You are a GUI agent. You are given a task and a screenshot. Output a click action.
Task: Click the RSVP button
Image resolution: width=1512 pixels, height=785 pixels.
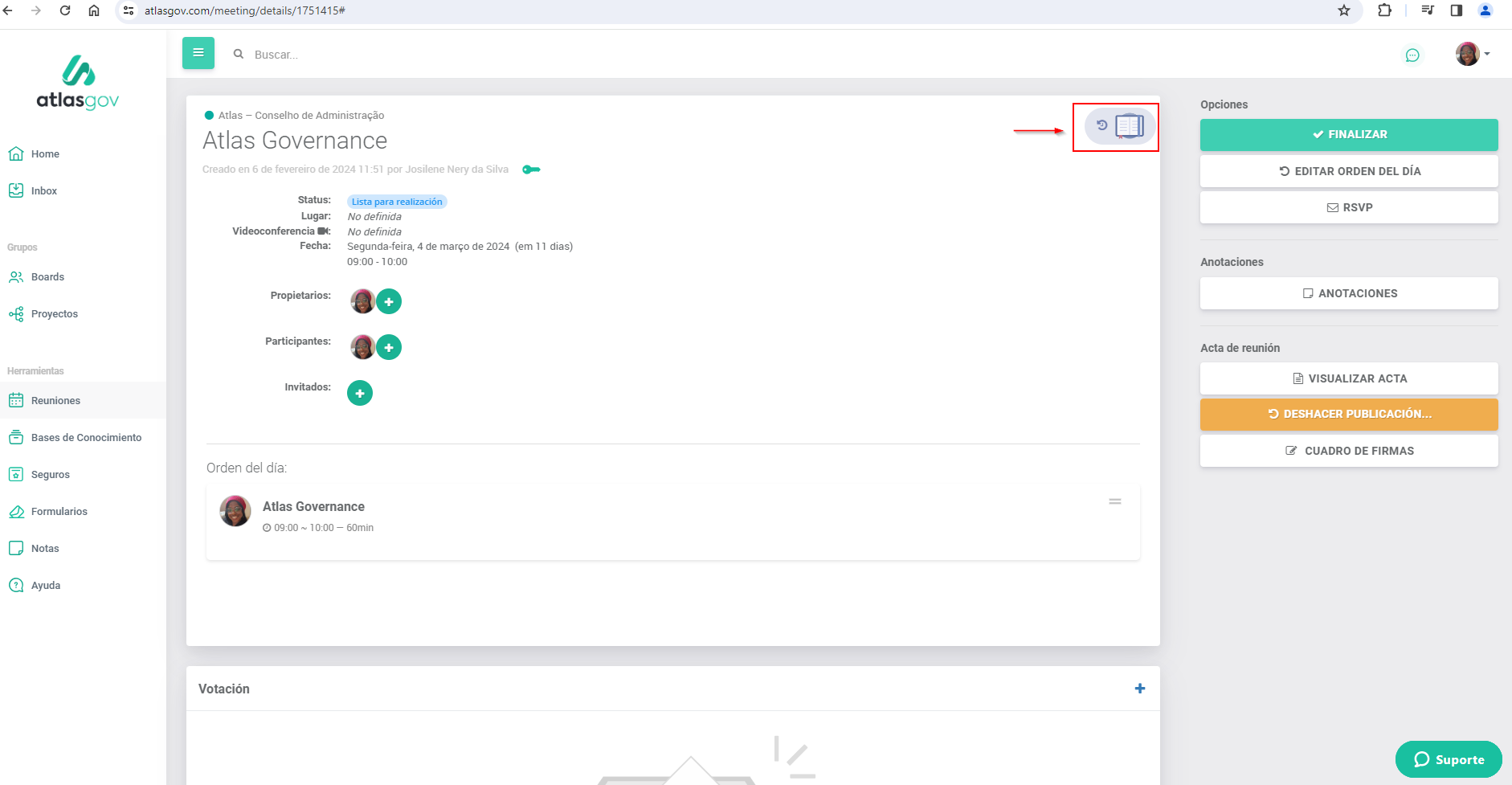click(1349, 207)
